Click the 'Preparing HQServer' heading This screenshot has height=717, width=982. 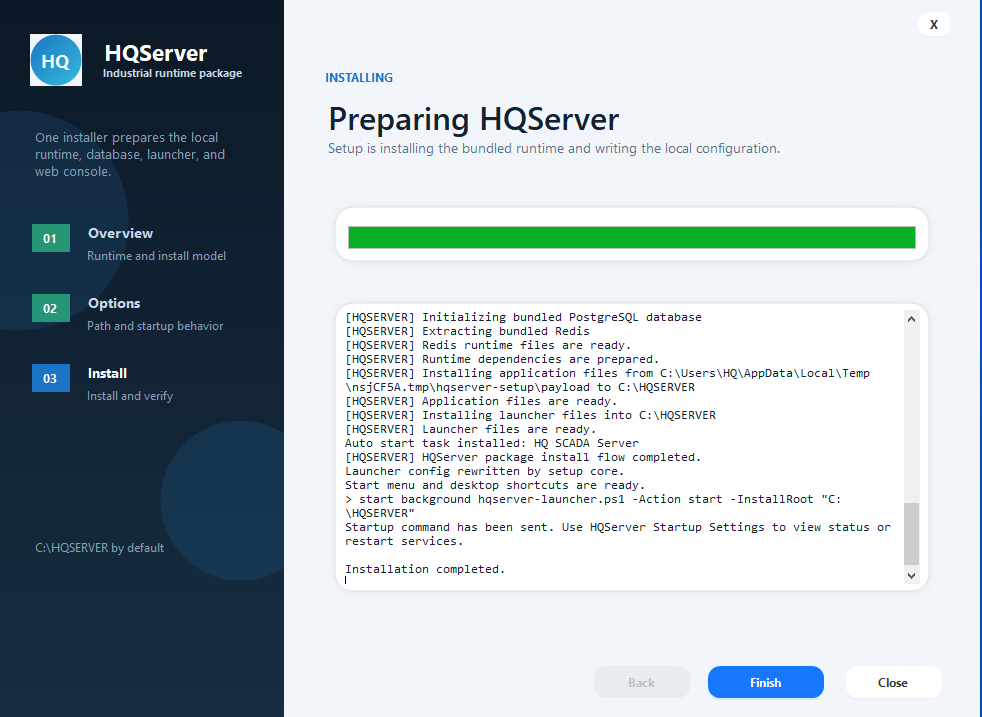[x=473, y=119]
